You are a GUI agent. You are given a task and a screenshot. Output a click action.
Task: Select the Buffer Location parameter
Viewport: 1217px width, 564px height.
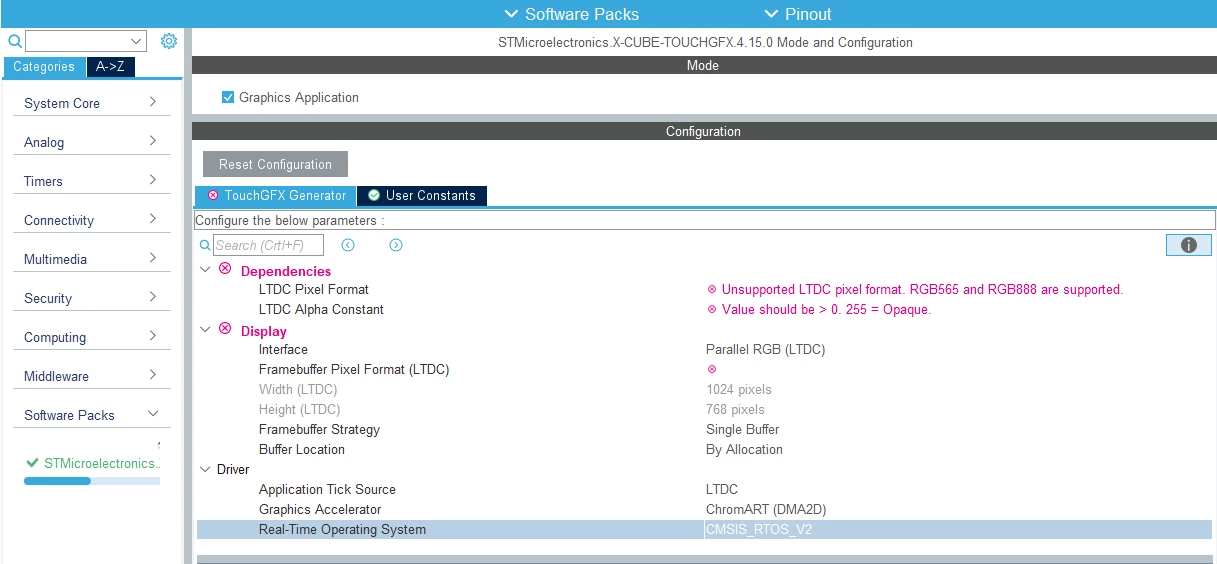[704, 449]
